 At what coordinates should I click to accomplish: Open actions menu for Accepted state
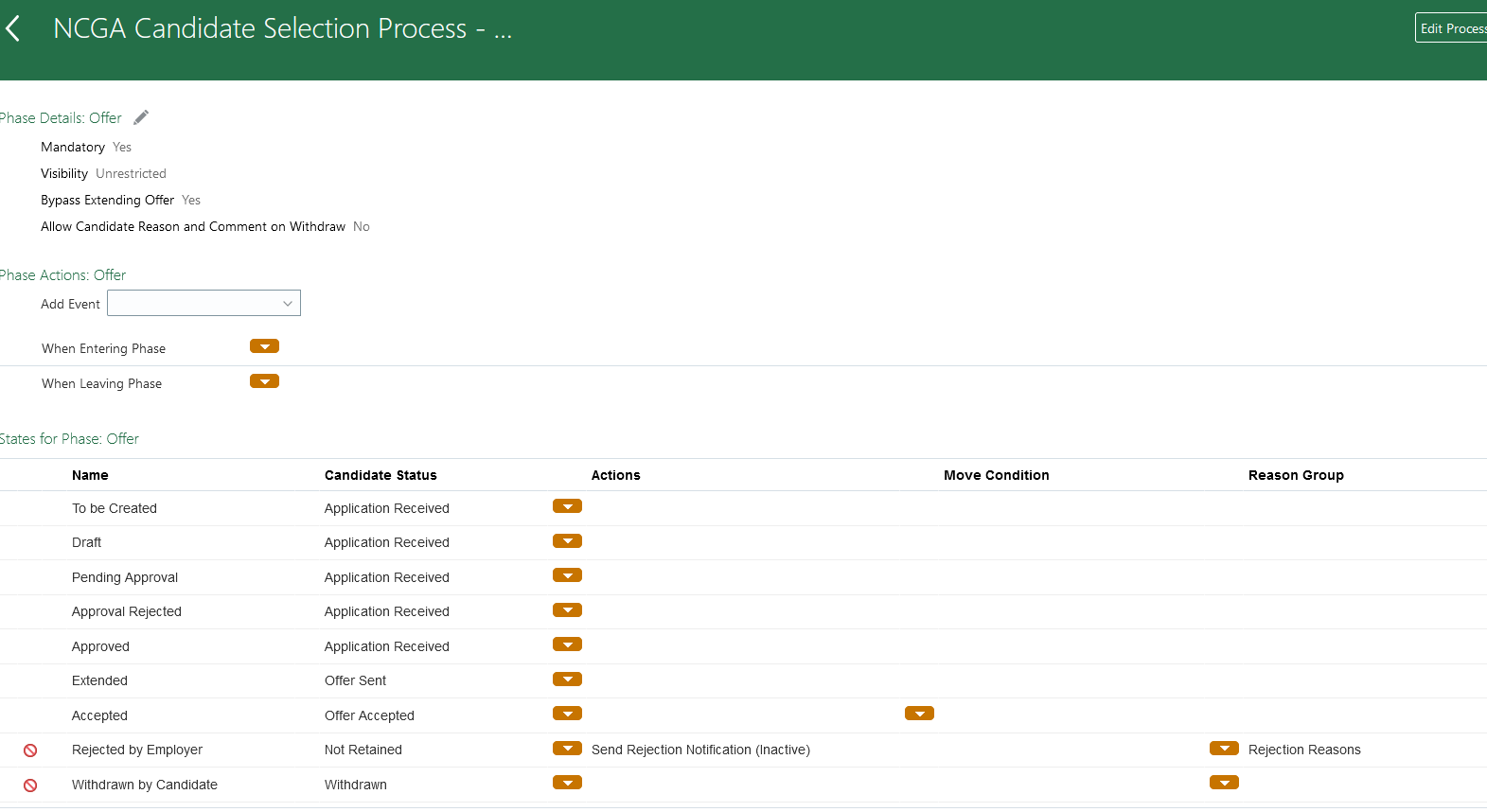(x=567, y=714)
